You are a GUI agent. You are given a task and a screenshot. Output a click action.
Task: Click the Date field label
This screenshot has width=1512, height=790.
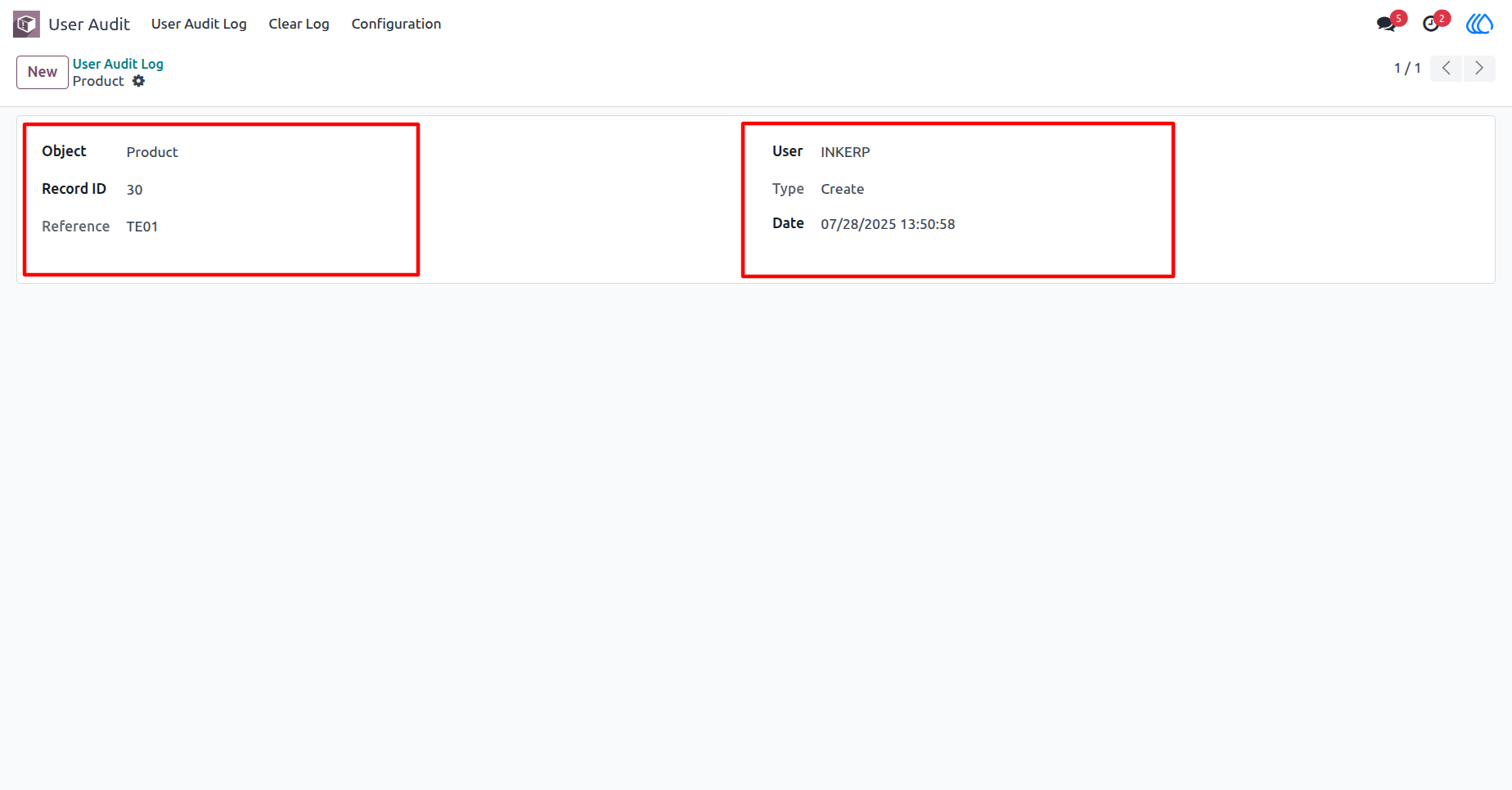[788, 223]
